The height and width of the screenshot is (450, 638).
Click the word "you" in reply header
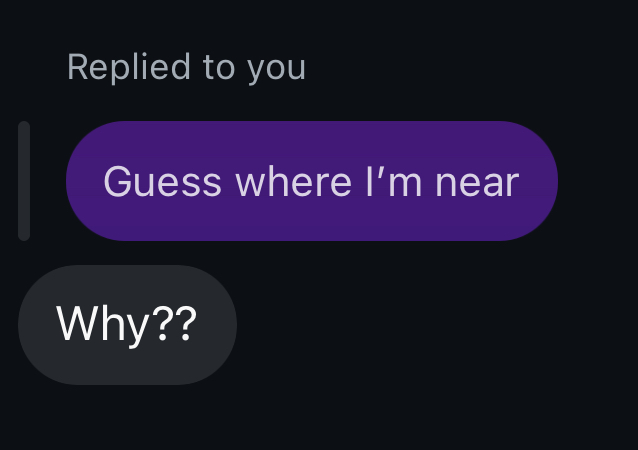pos(277,70)
